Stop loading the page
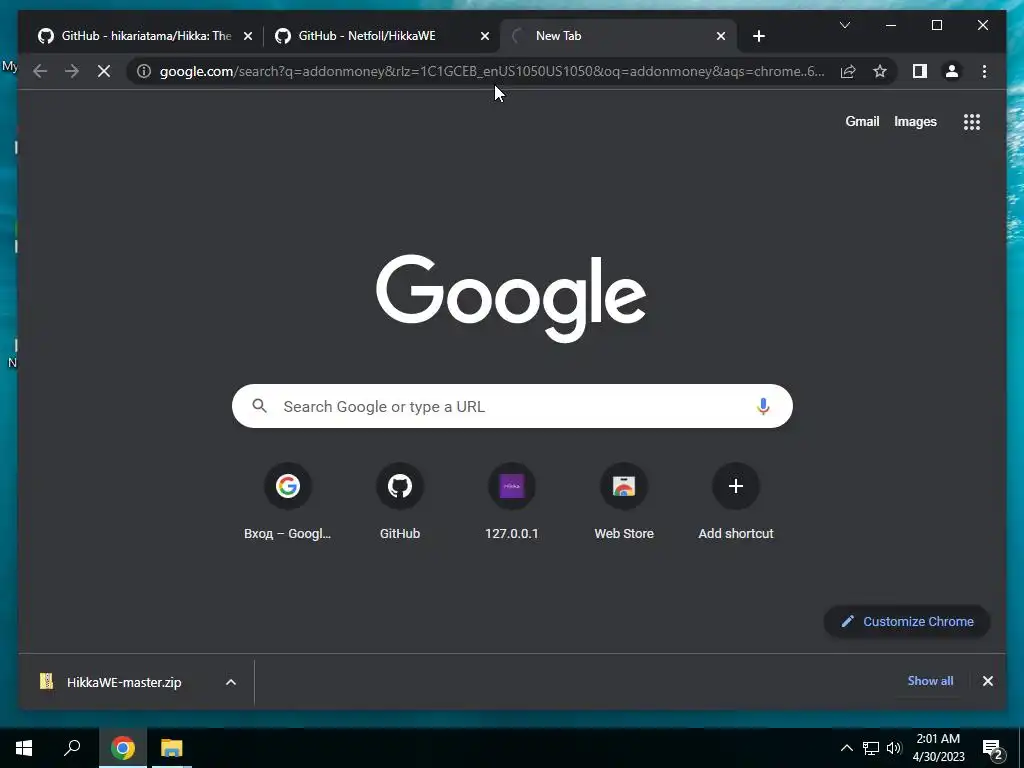Viewport: 1024px width, 768px height. pos(104,71)
